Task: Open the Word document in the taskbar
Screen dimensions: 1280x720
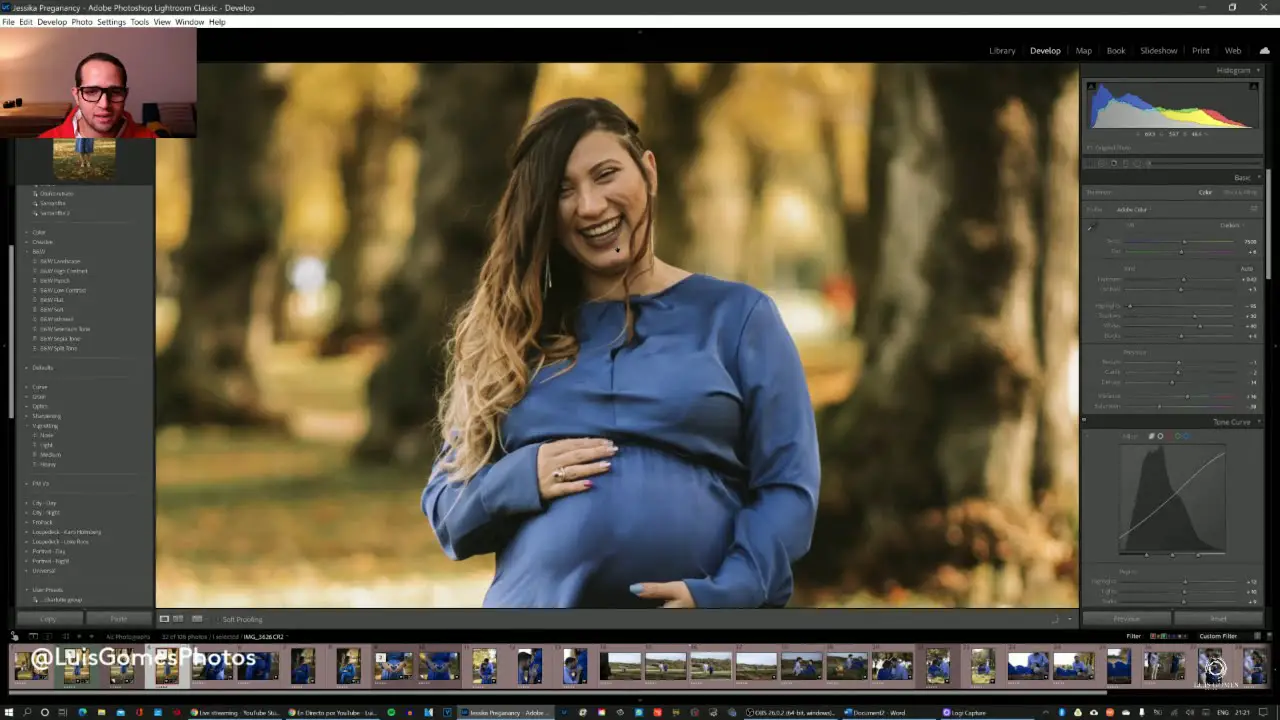Action: coord(875,713)
